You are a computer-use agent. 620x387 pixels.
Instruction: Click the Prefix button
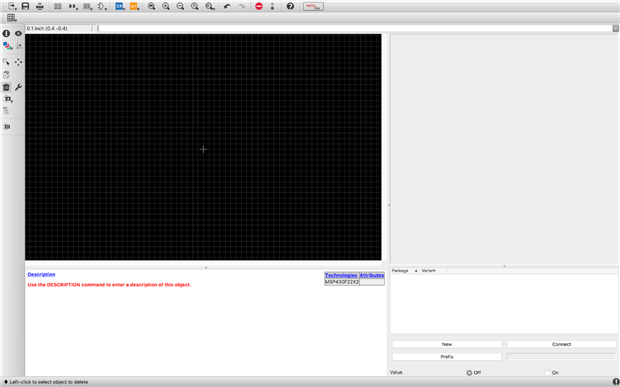pyautogui.click(x=447, y=357)
